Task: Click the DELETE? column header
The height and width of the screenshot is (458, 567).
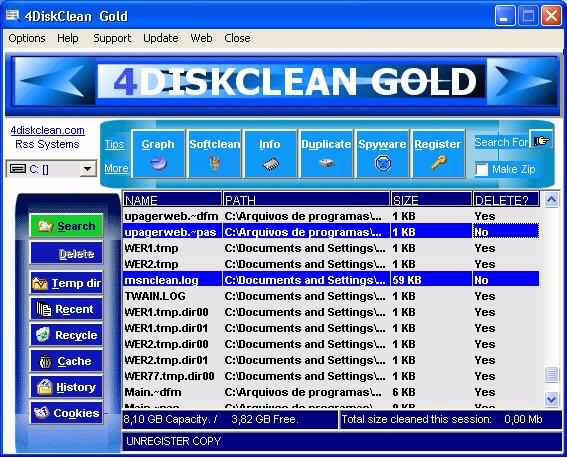Action: (506, 200)
